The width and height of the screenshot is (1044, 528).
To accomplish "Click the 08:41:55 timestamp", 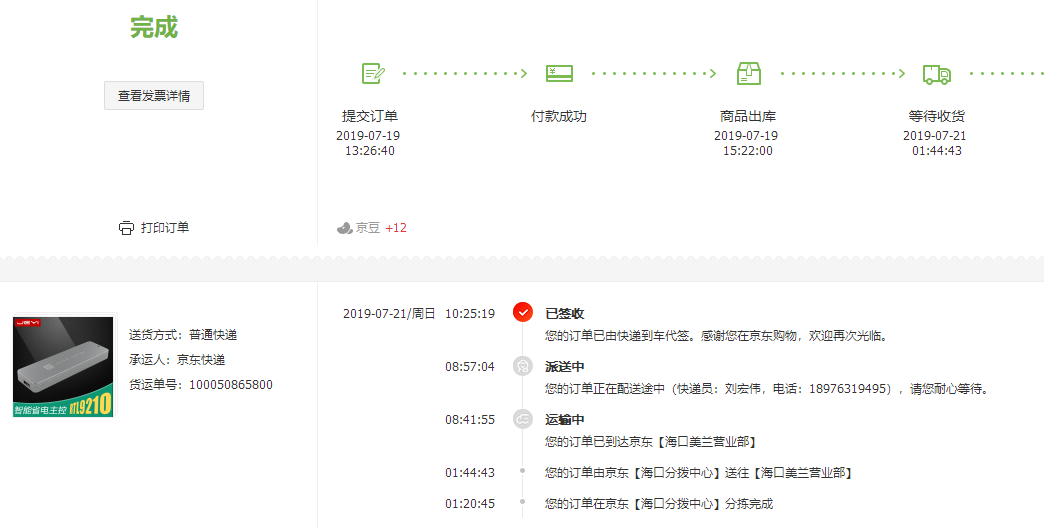I will [x=470, y=420].
